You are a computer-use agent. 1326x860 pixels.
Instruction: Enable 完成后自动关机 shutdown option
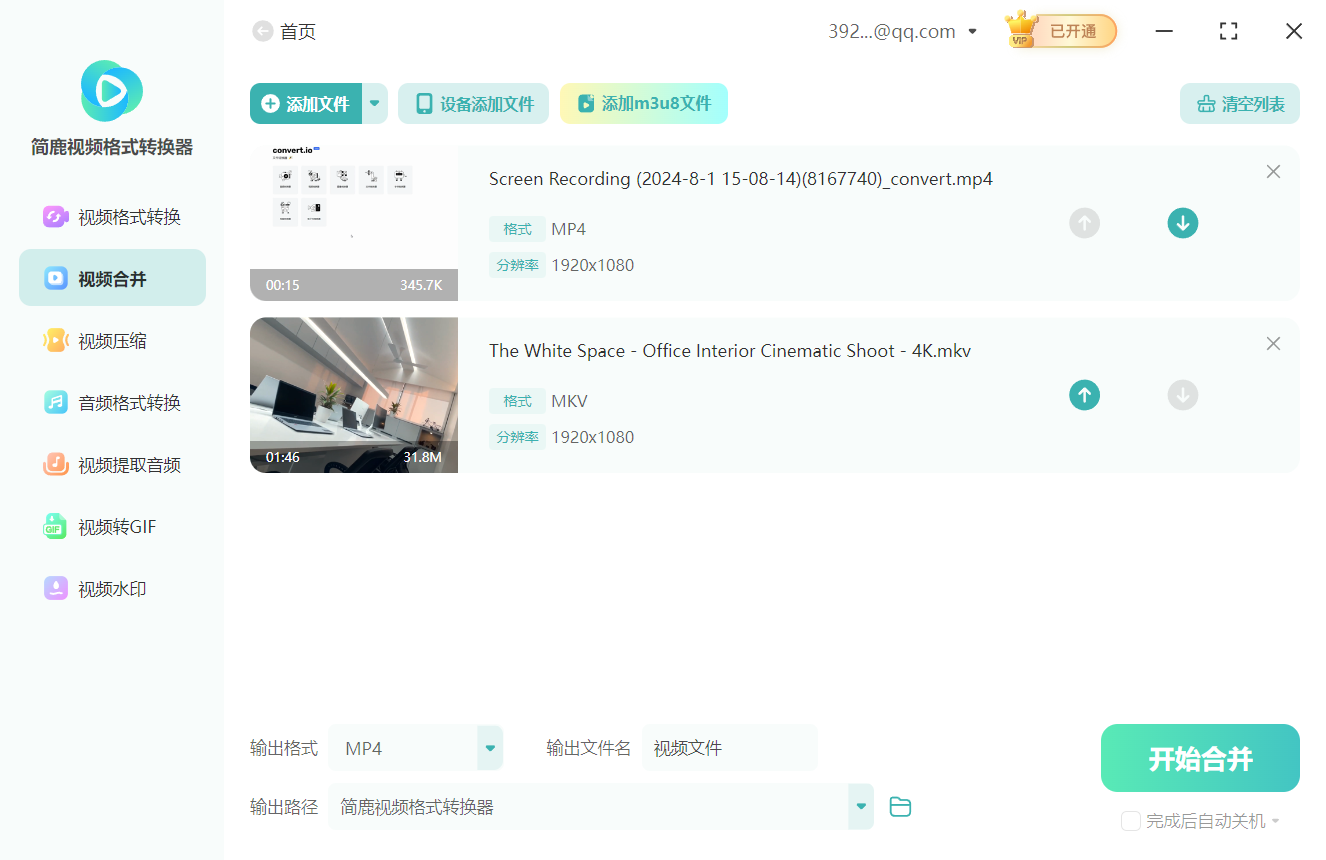click(1131, 821)
